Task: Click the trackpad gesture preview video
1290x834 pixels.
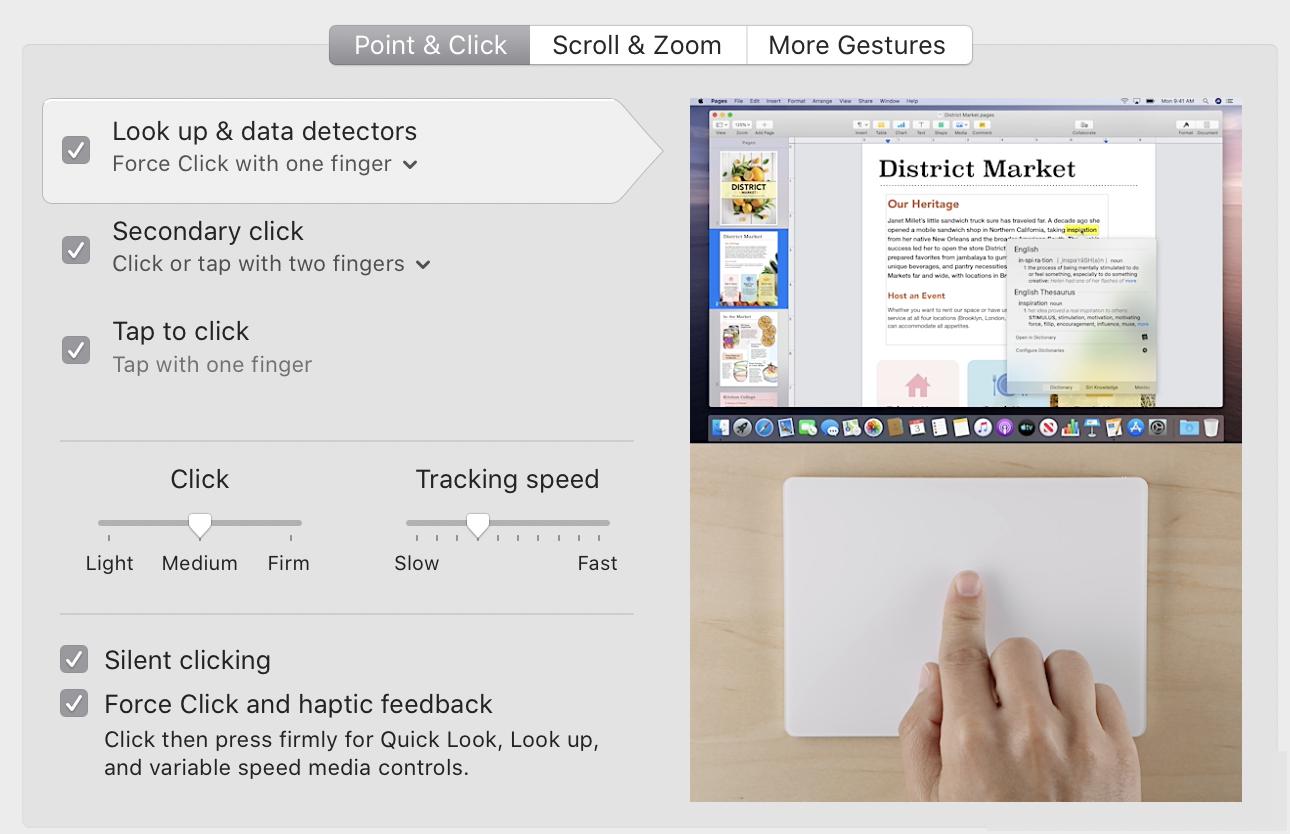Action: pyautogui.click(x=966, y=450)
